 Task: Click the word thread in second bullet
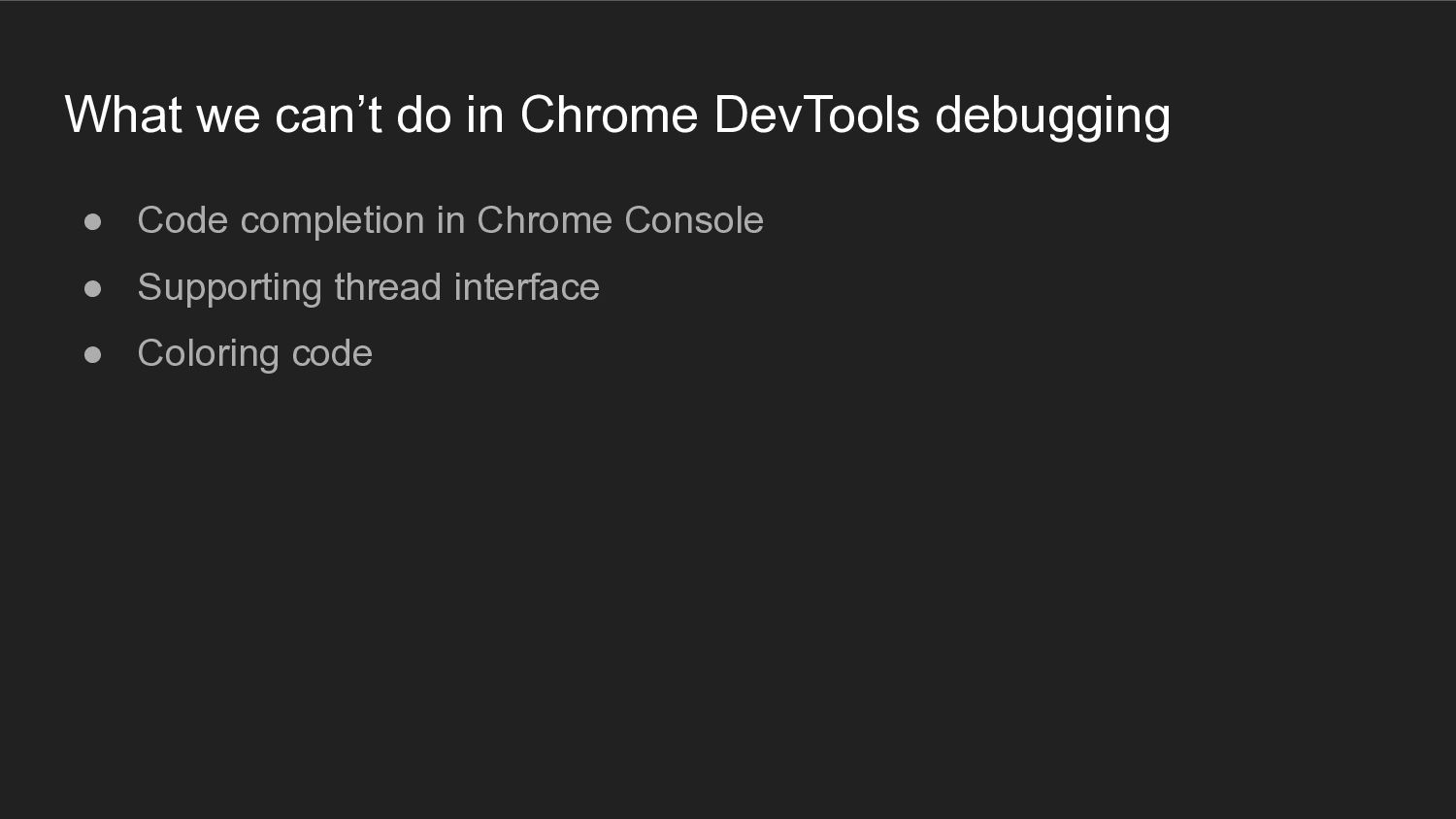388,287
